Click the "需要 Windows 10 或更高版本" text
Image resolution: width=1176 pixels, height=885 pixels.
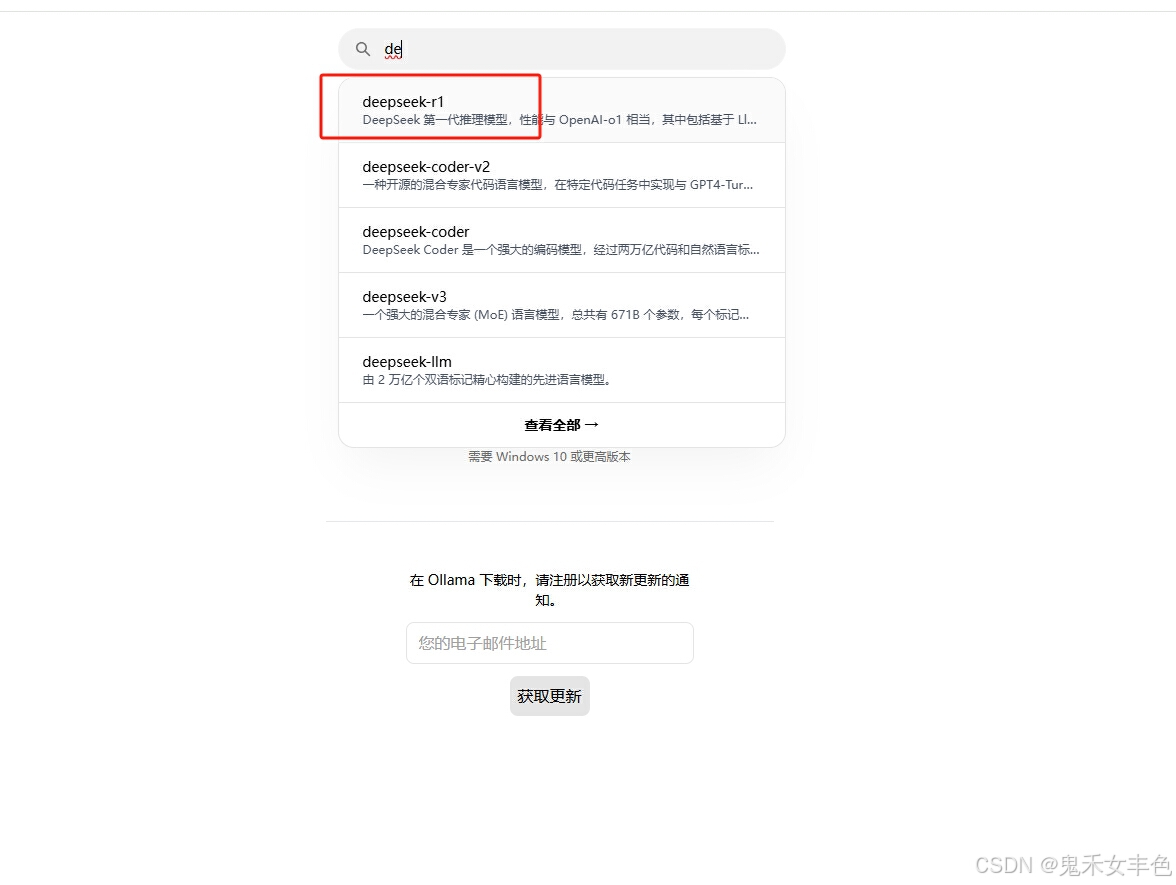[550, 457]
